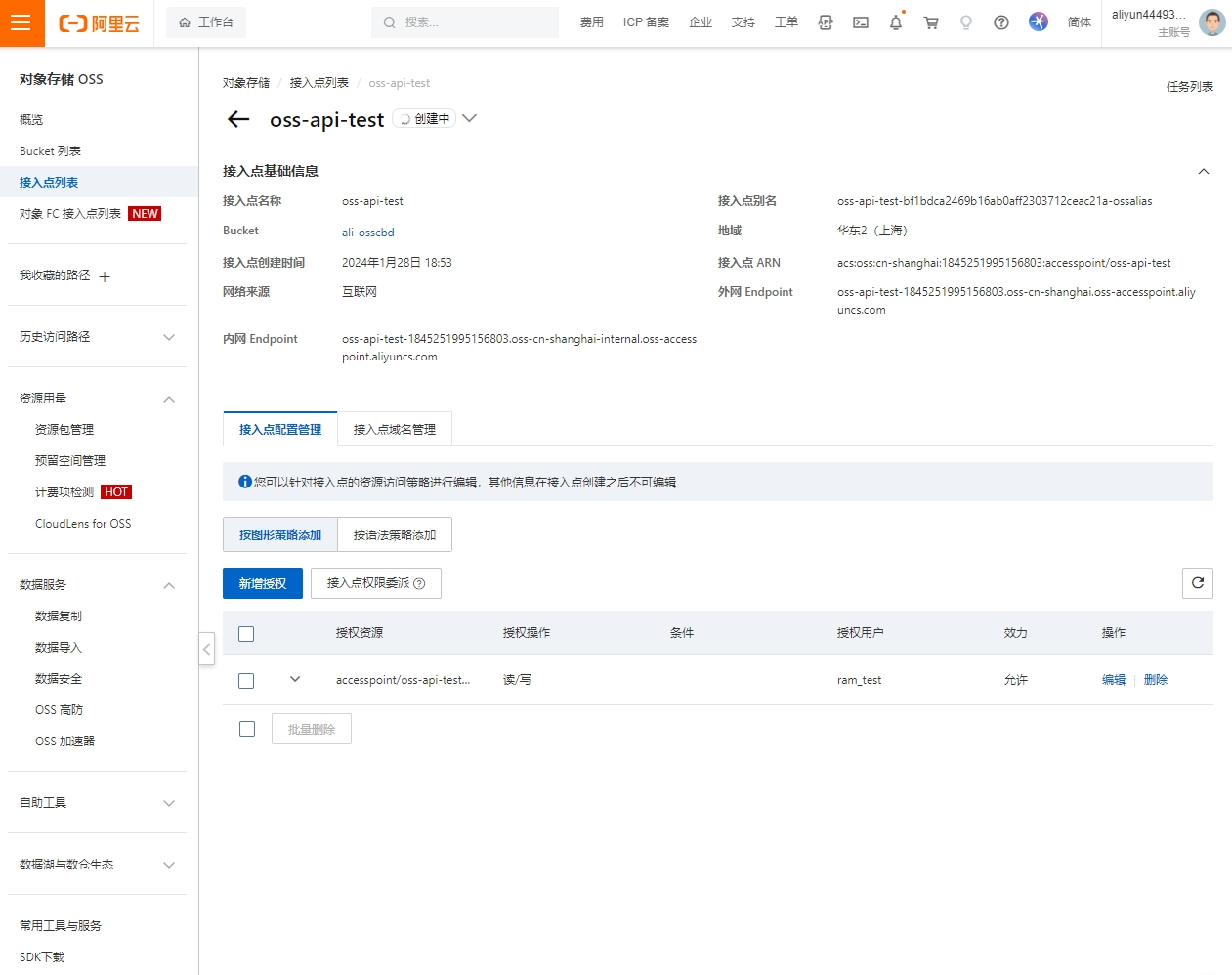1232x975 pixels.
Task: Expand the accesspoint policy row details
Action: [295, 679]
